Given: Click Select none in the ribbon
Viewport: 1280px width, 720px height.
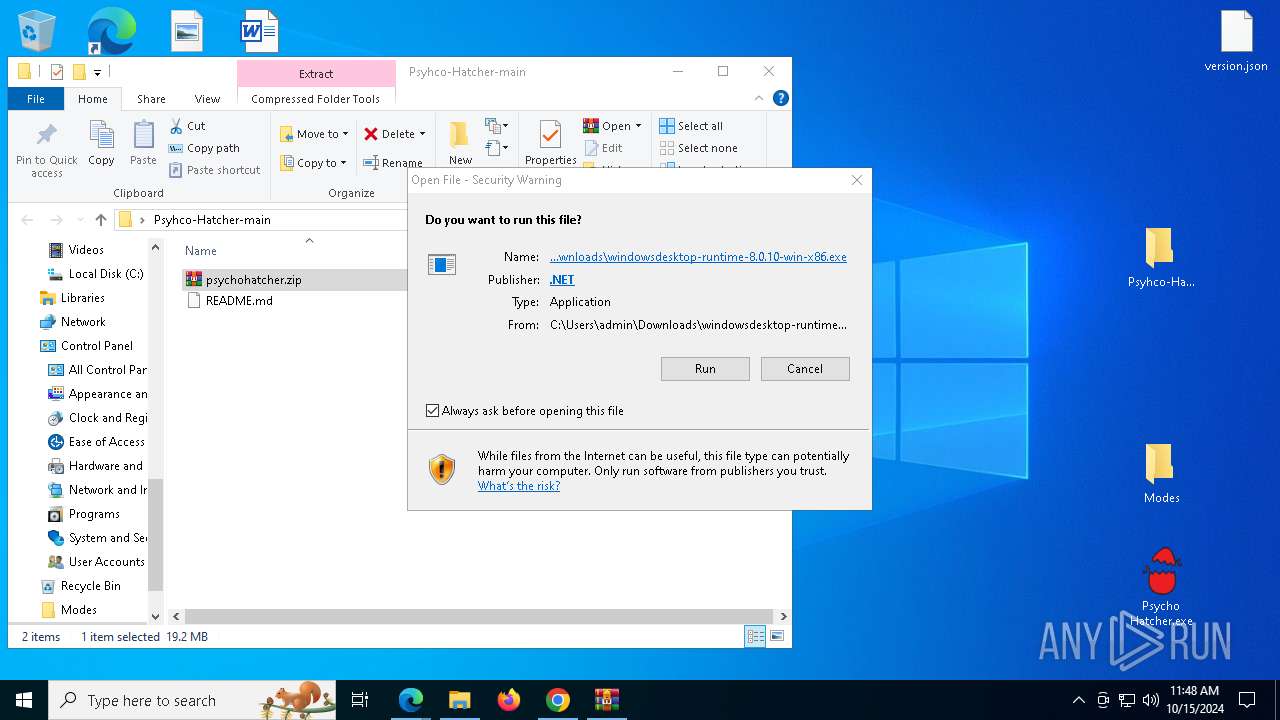Looking at the screenshot, I should coord(698,148).
